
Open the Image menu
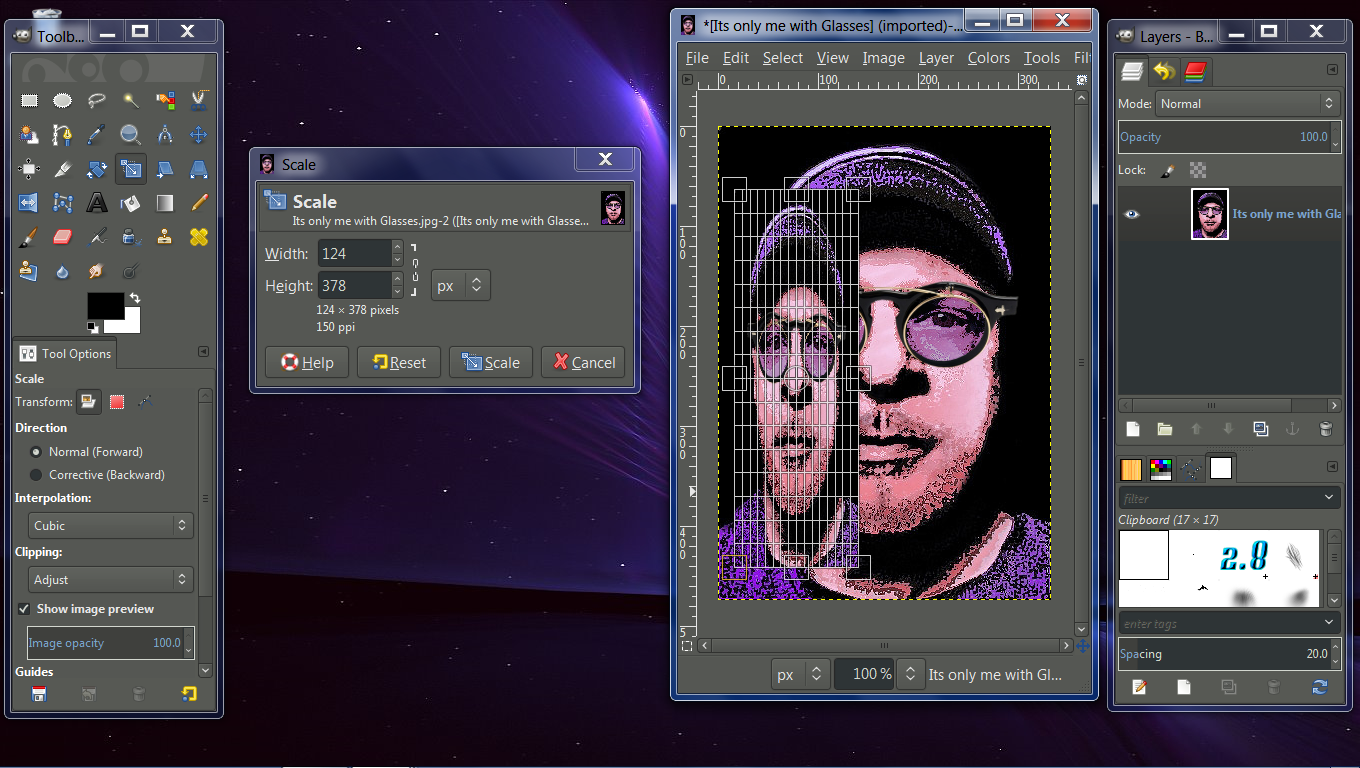click(x=884, y=58)
